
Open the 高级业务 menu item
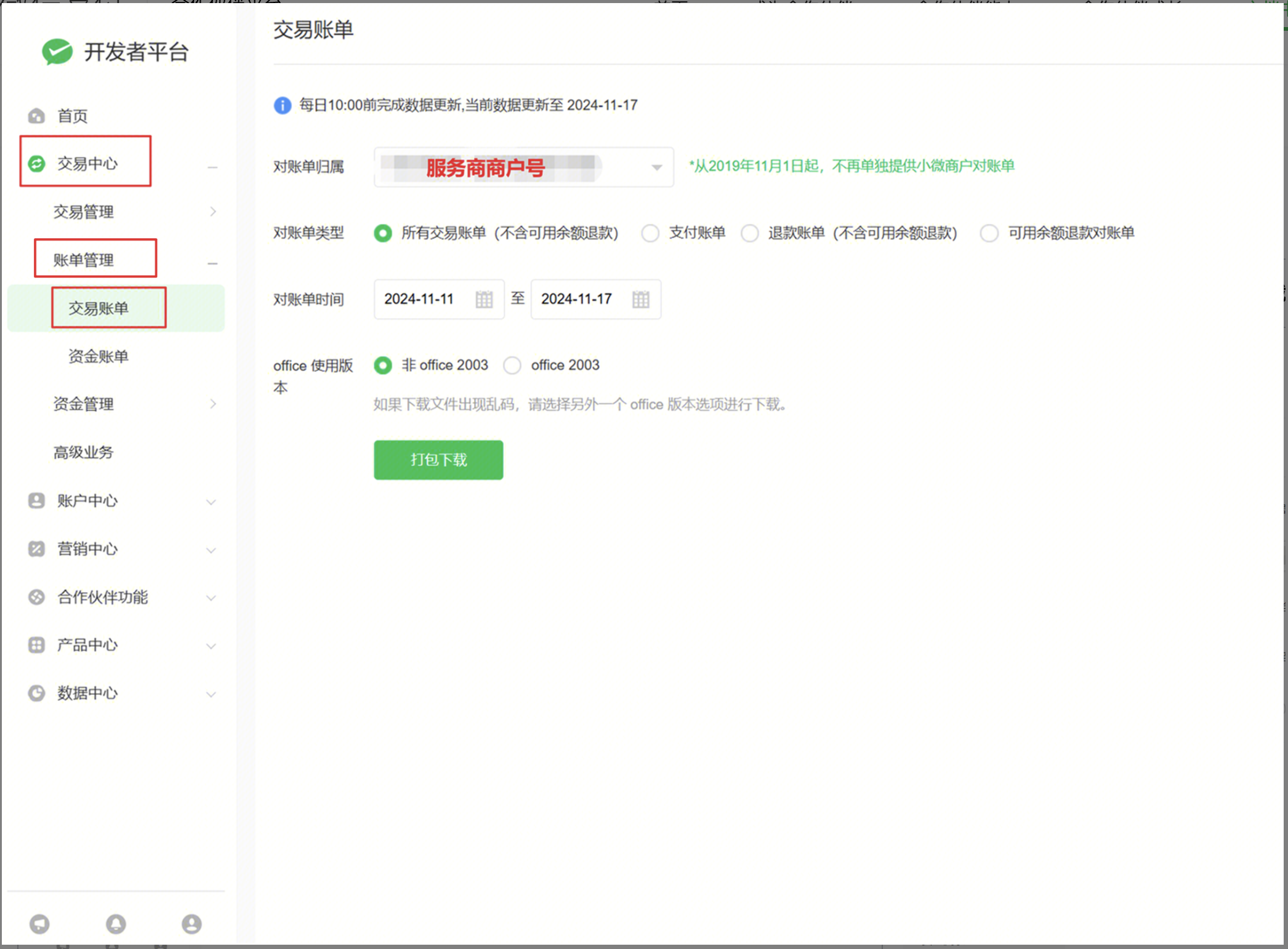tap(84, 452)
